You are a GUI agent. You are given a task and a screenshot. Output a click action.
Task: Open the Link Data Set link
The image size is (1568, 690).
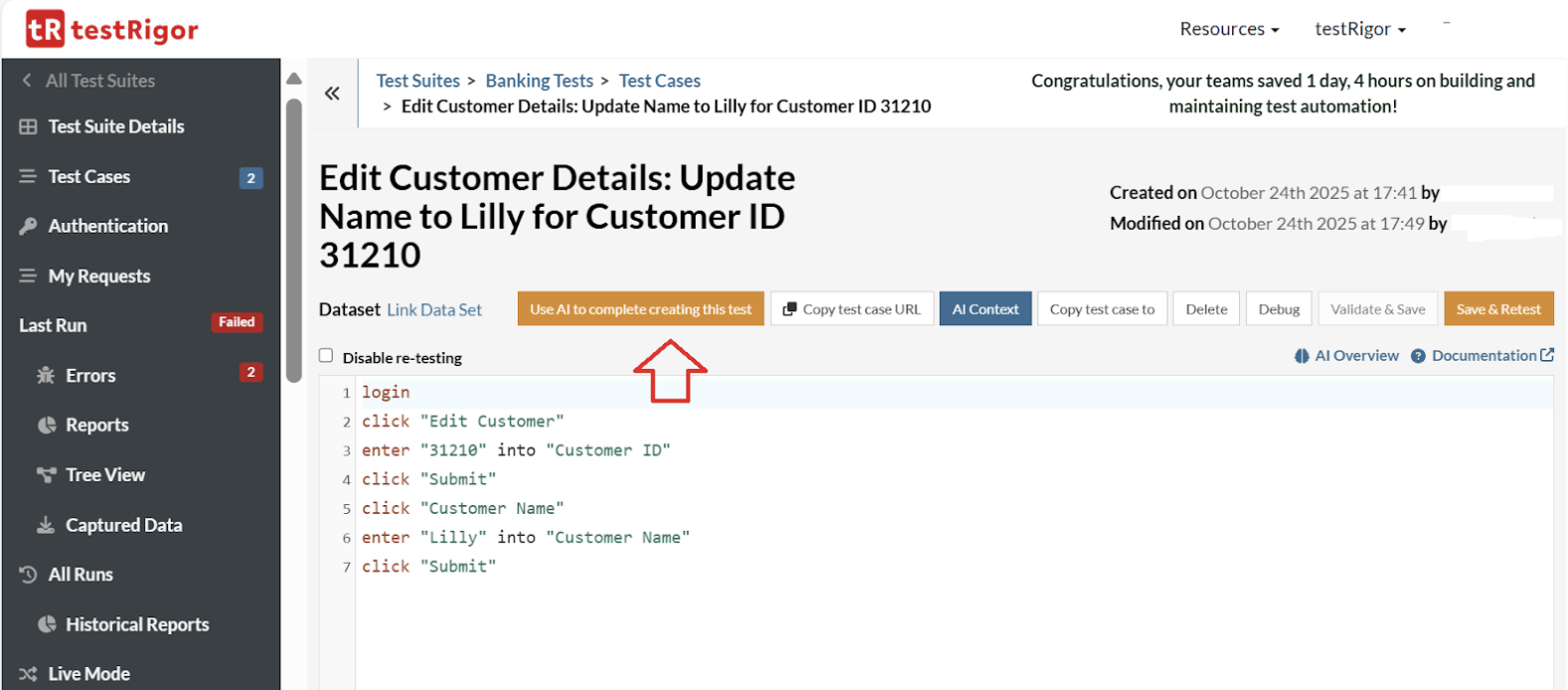pos(434,309)
